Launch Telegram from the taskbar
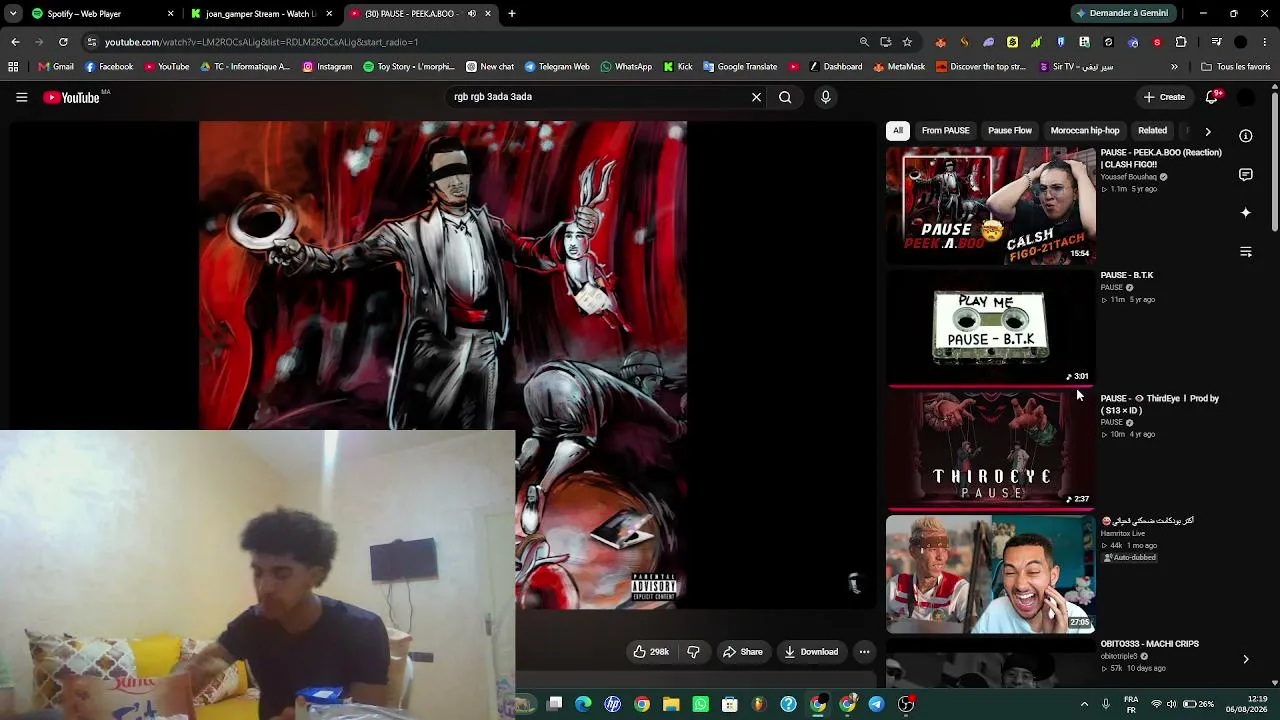This screenshot has height=720, width=1280. 876,704
